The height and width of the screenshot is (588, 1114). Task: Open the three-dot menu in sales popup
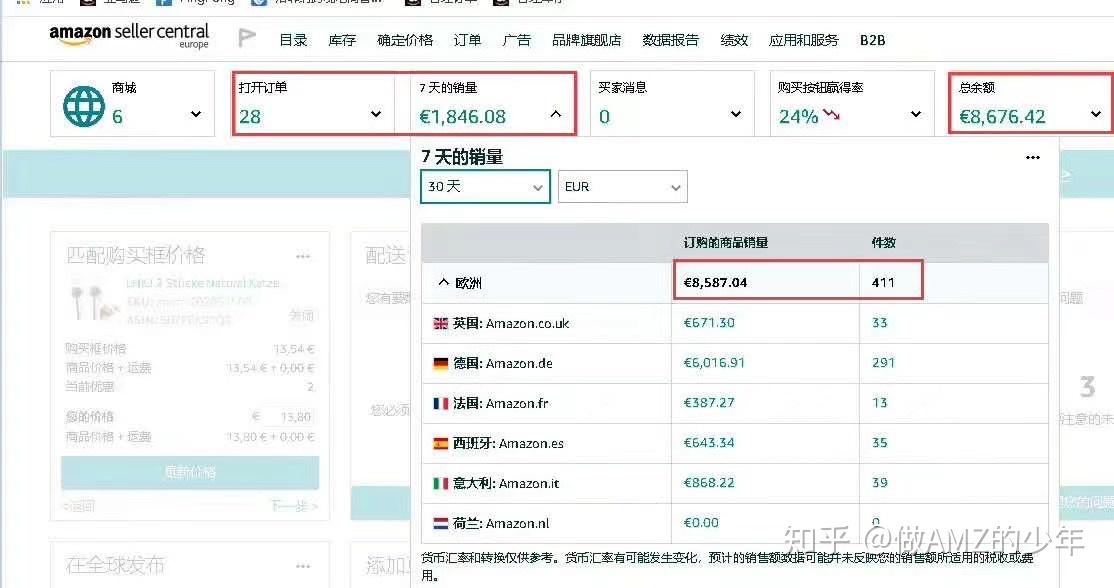click(1033, 158)
